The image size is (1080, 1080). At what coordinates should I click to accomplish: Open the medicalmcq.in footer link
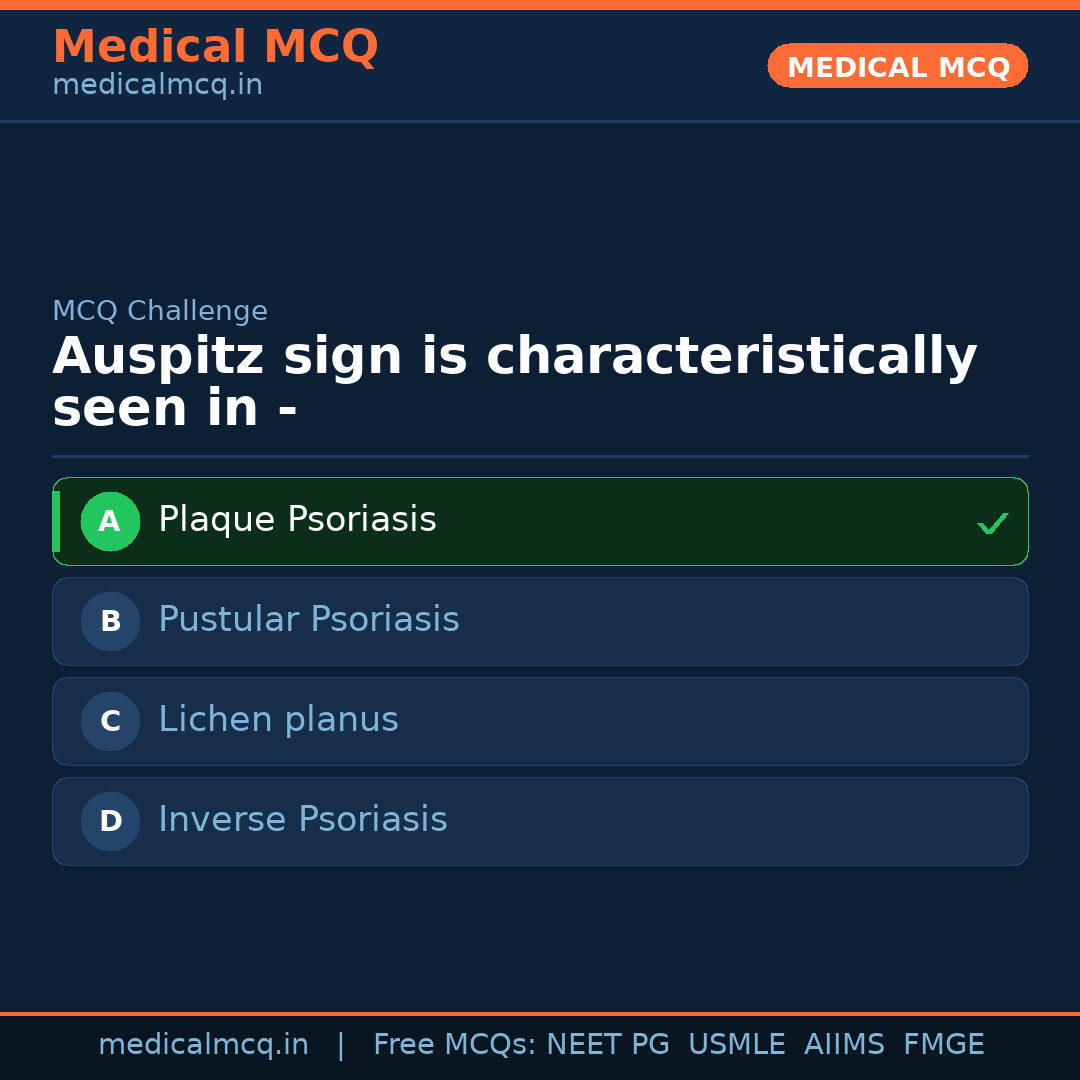tap(204, 1044)
